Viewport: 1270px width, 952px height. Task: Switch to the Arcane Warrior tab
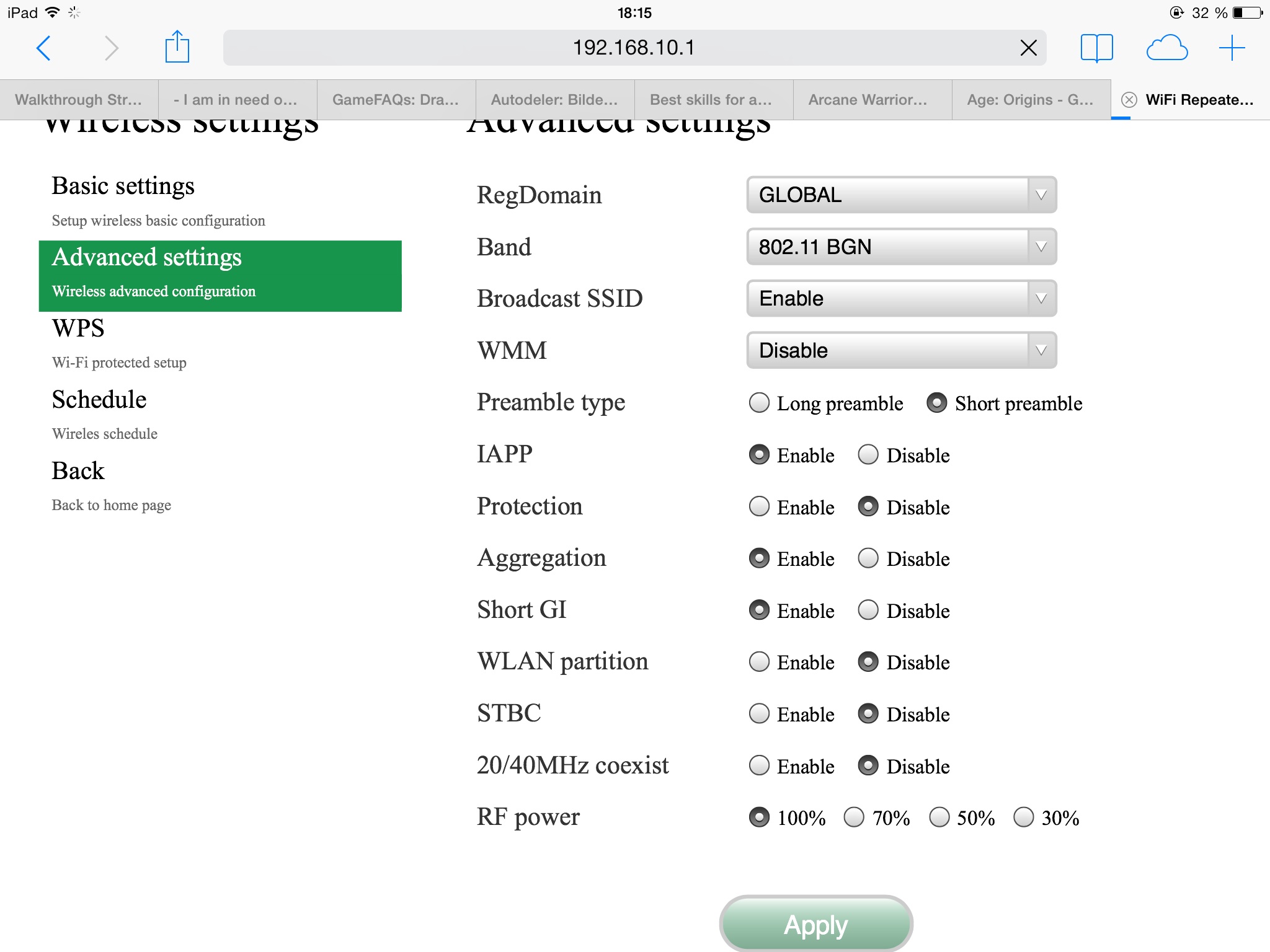point(872,100)
